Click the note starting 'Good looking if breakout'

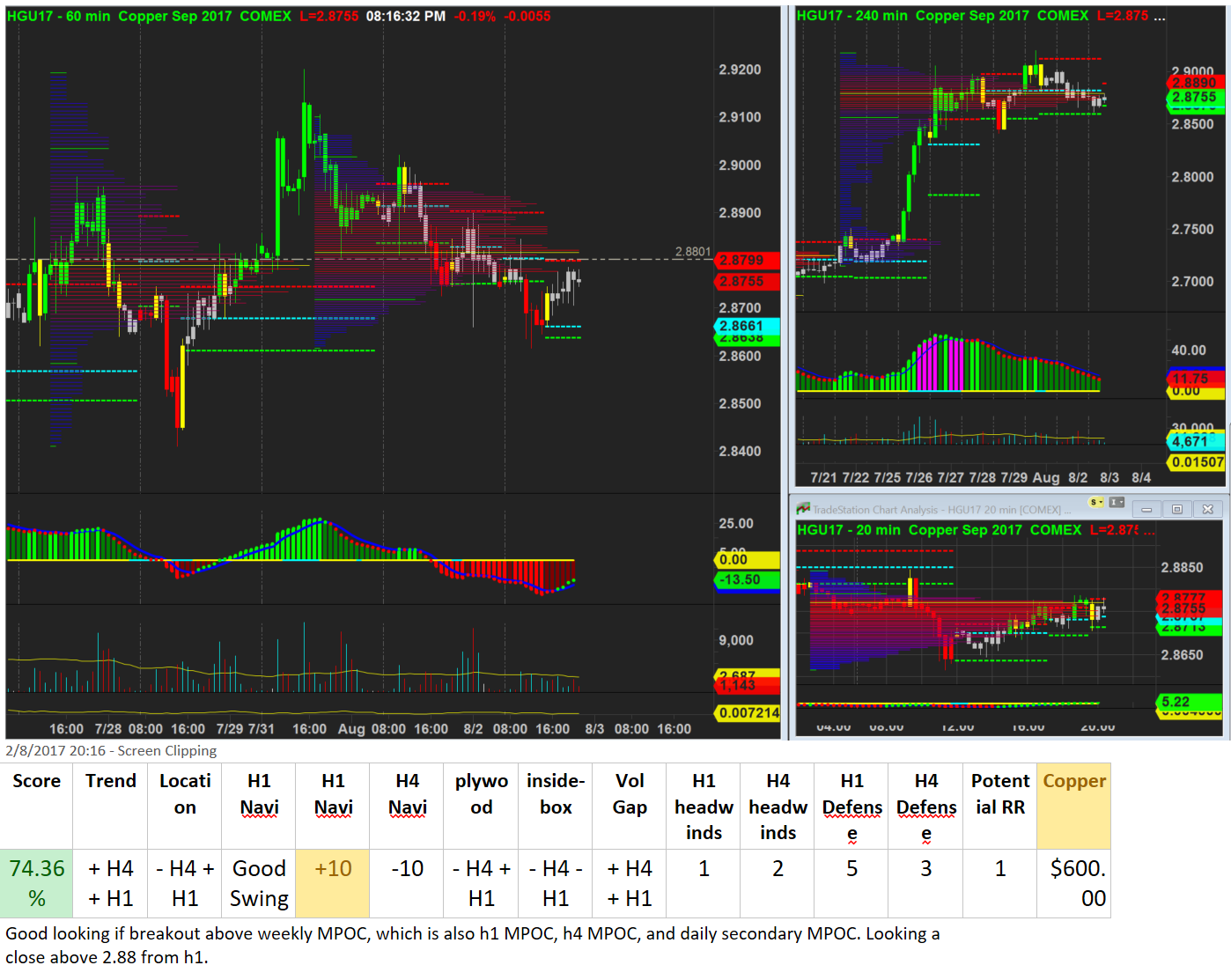pos(472,945)
